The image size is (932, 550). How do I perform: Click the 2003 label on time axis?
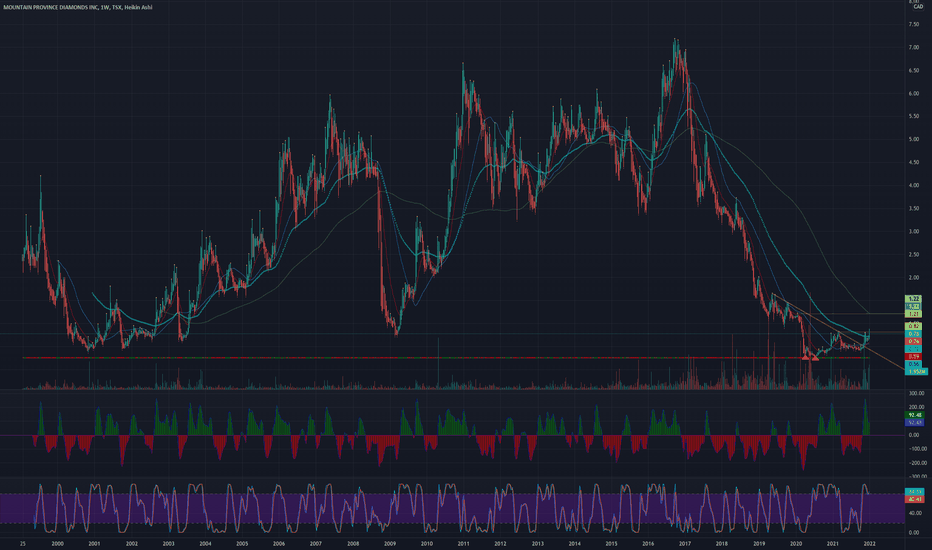(168, 543)
